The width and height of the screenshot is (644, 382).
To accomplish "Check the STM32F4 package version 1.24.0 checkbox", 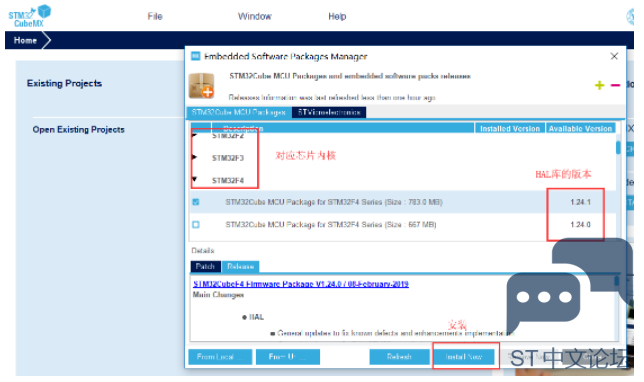I will pos(196,224).
